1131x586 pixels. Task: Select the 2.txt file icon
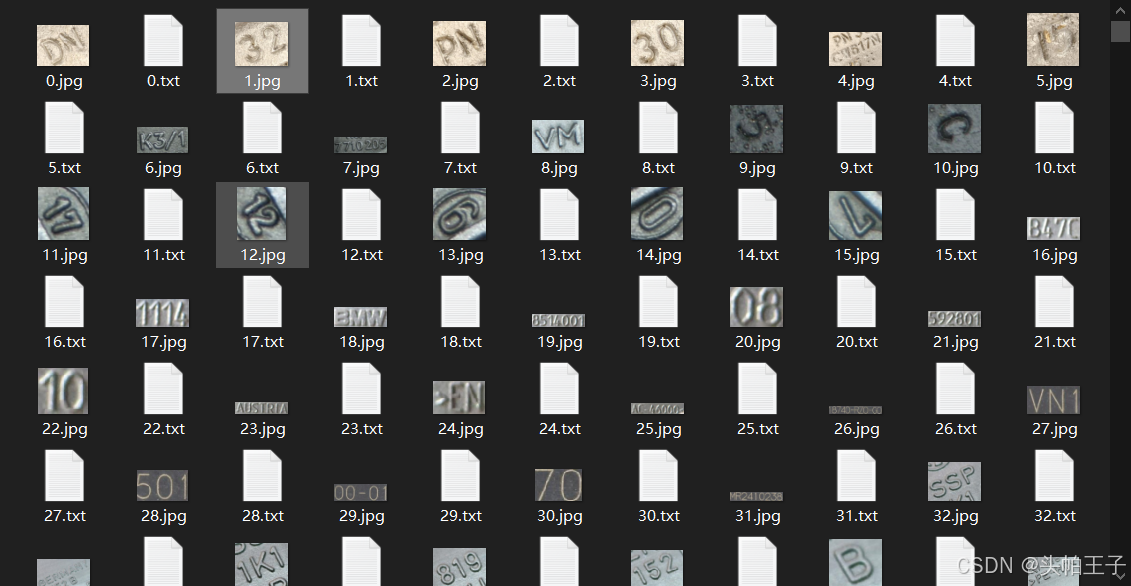coord(559,41)
